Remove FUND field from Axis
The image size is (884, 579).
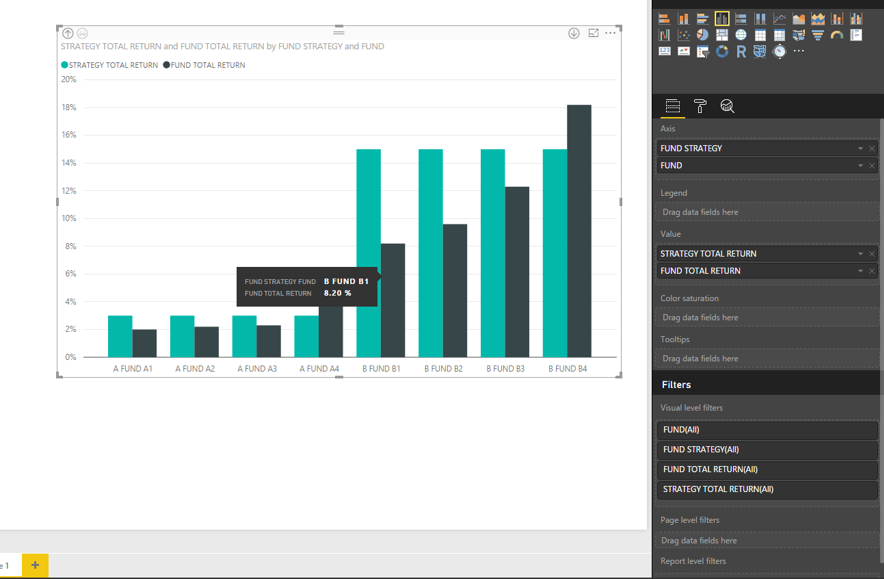point(872,166)
